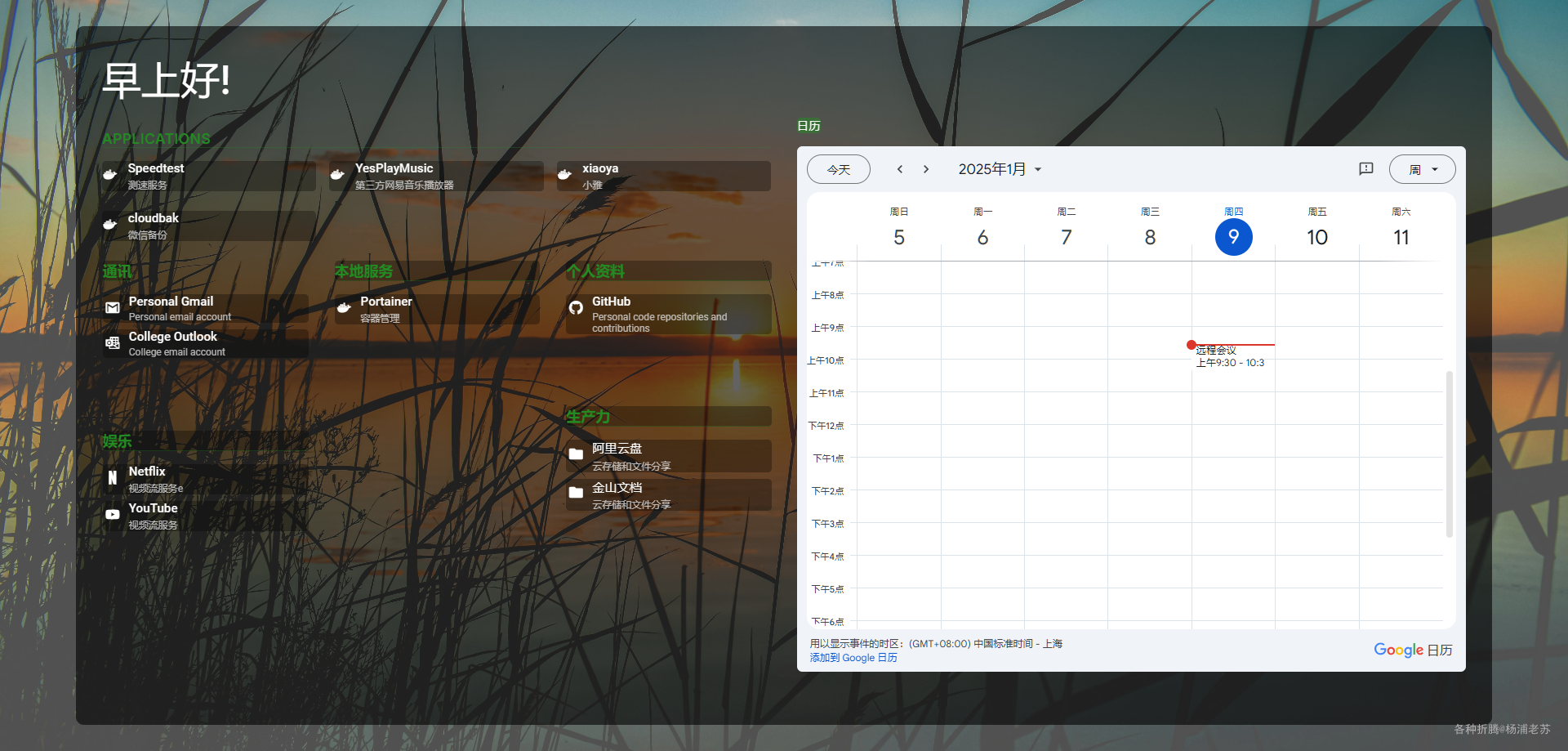Open the 阿里云盘 link
The image size is (1568, 751).
coord(669,456)
